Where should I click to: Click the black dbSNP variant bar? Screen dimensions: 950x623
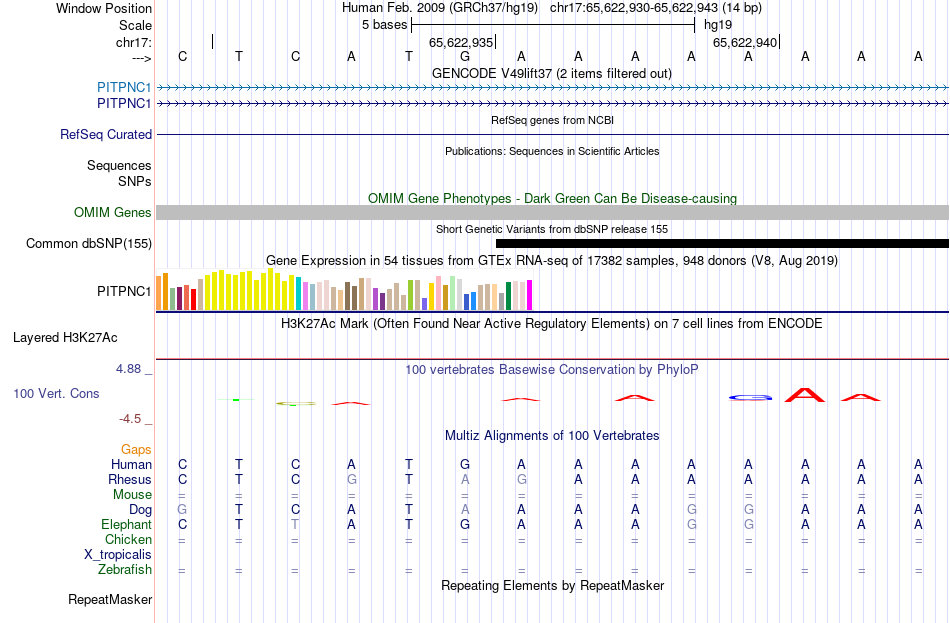pos(722,244)
